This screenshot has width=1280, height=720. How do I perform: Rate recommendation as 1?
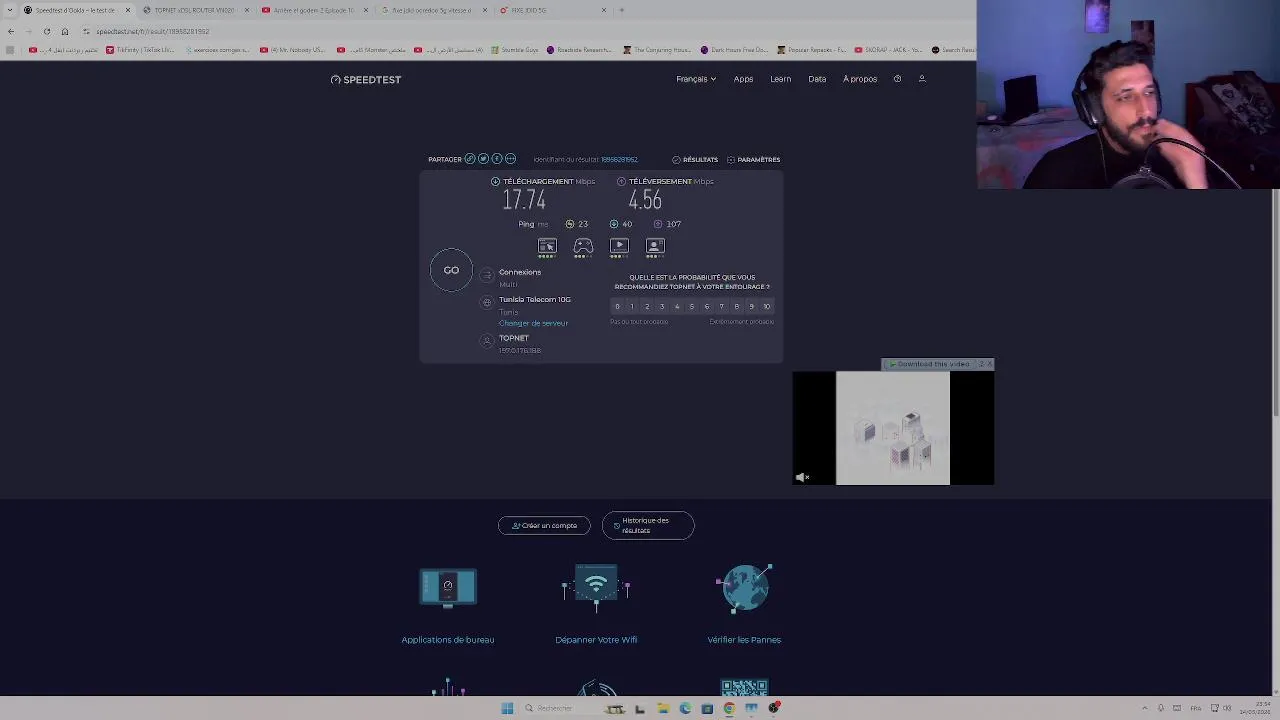632,307
